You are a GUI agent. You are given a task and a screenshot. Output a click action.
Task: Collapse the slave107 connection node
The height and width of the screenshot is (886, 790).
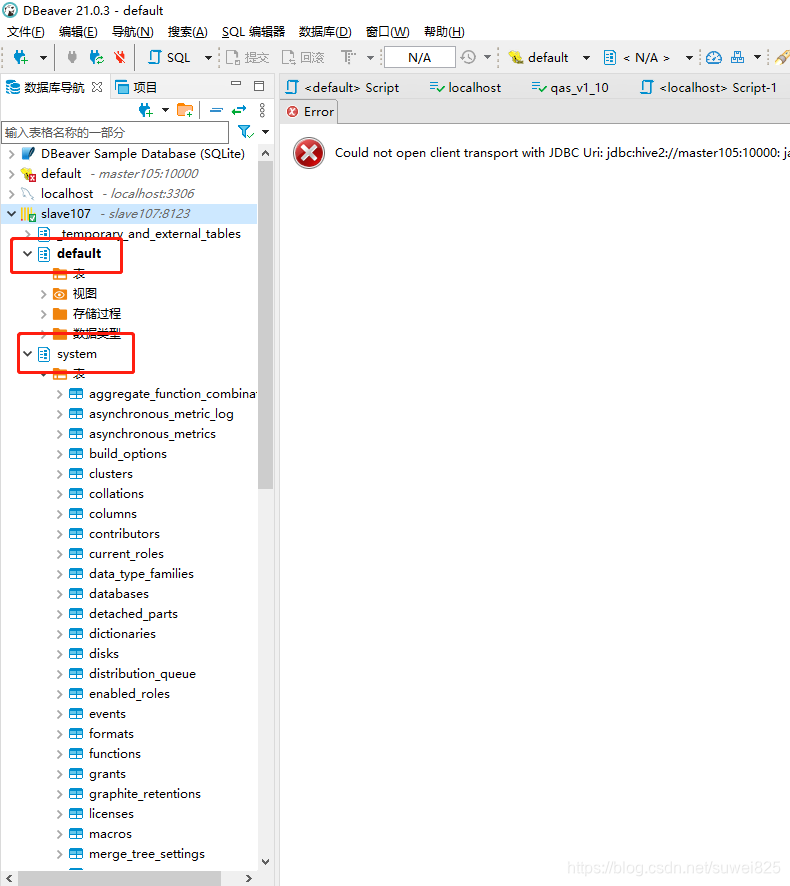(11, 214)
